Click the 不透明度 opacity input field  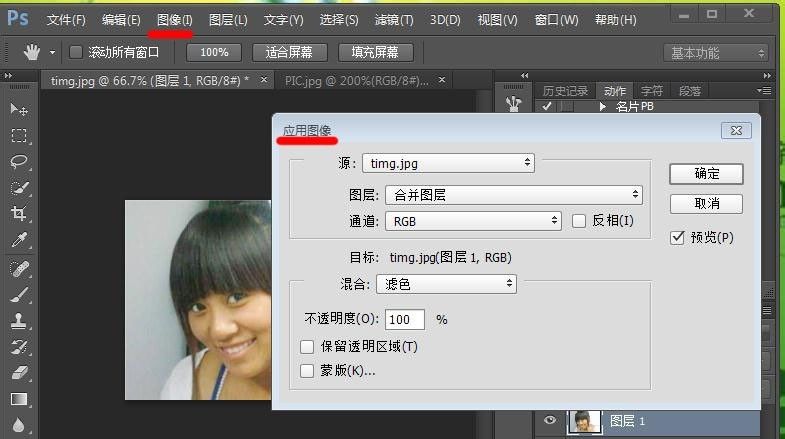click(x=405, y=320)
